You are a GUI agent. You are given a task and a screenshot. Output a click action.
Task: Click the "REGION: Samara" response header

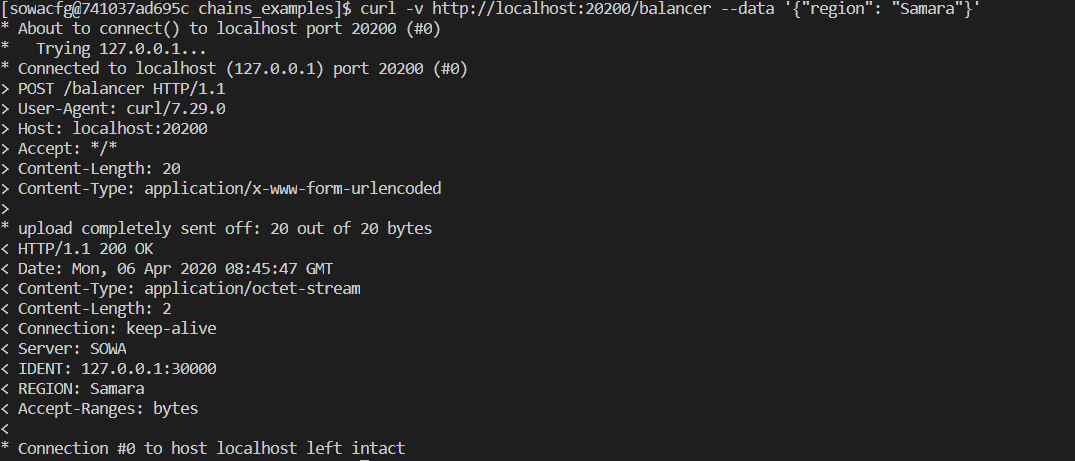tap(81, 389)
